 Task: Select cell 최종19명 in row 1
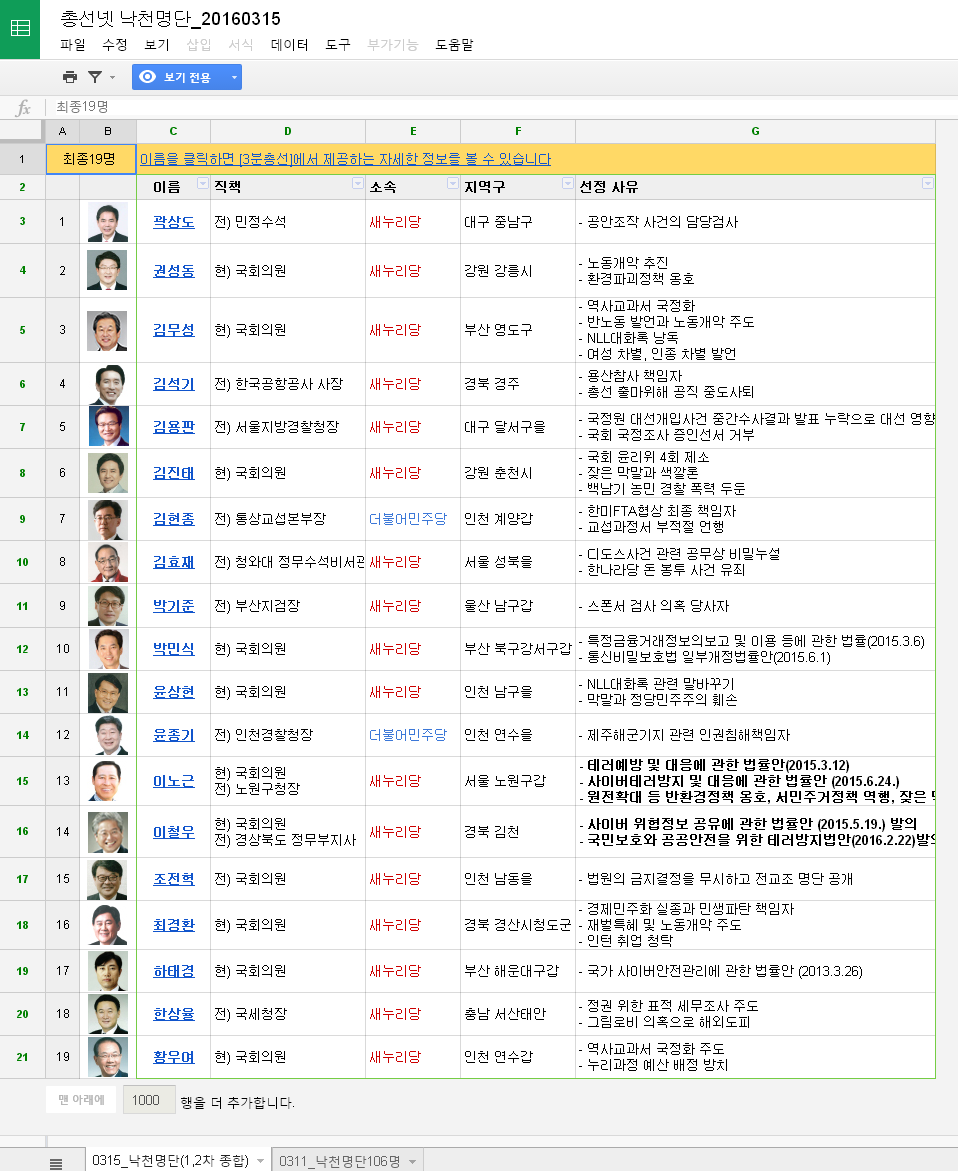(90, 159)
